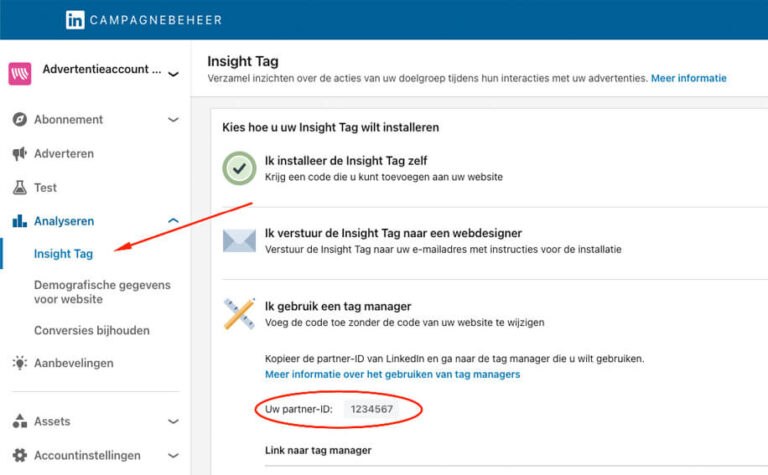
Task: Click the Analyseren bar chart icon
Action: (20, 221)
